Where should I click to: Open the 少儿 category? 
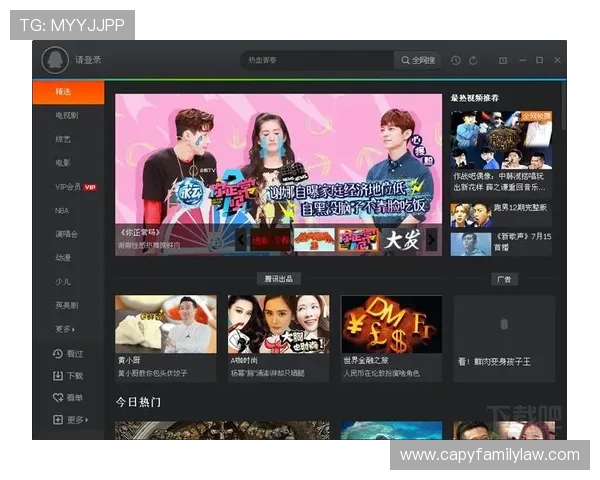63,281
